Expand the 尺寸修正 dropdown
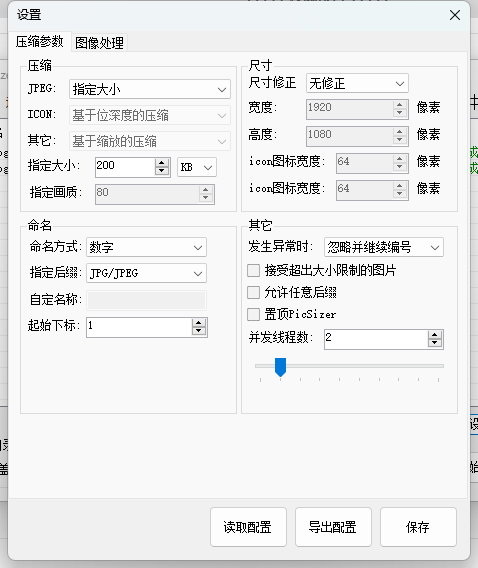This screenshot has width=478, height=568. click(x=357, y=83)
